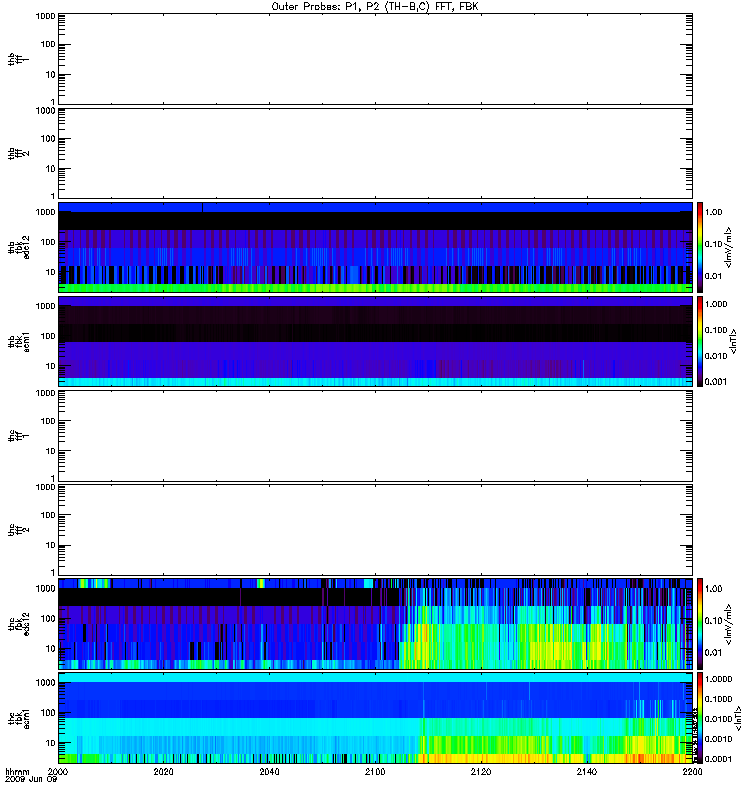Viewport: 750px width, 800px height.
Task: Click the "thb fff 2" y-axis title
Action: (x=18, y=153)
